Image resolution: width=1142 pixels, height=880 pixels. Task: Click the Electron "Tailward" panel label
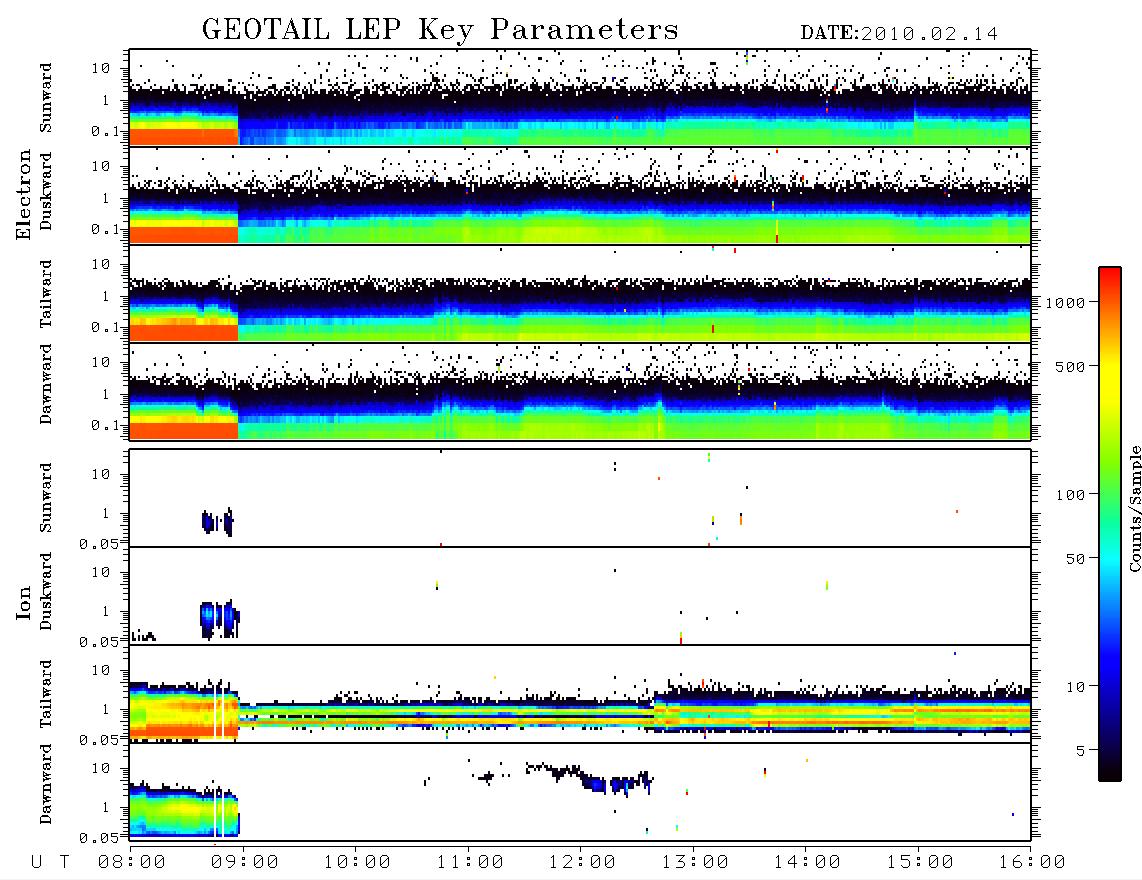point(46,294)
